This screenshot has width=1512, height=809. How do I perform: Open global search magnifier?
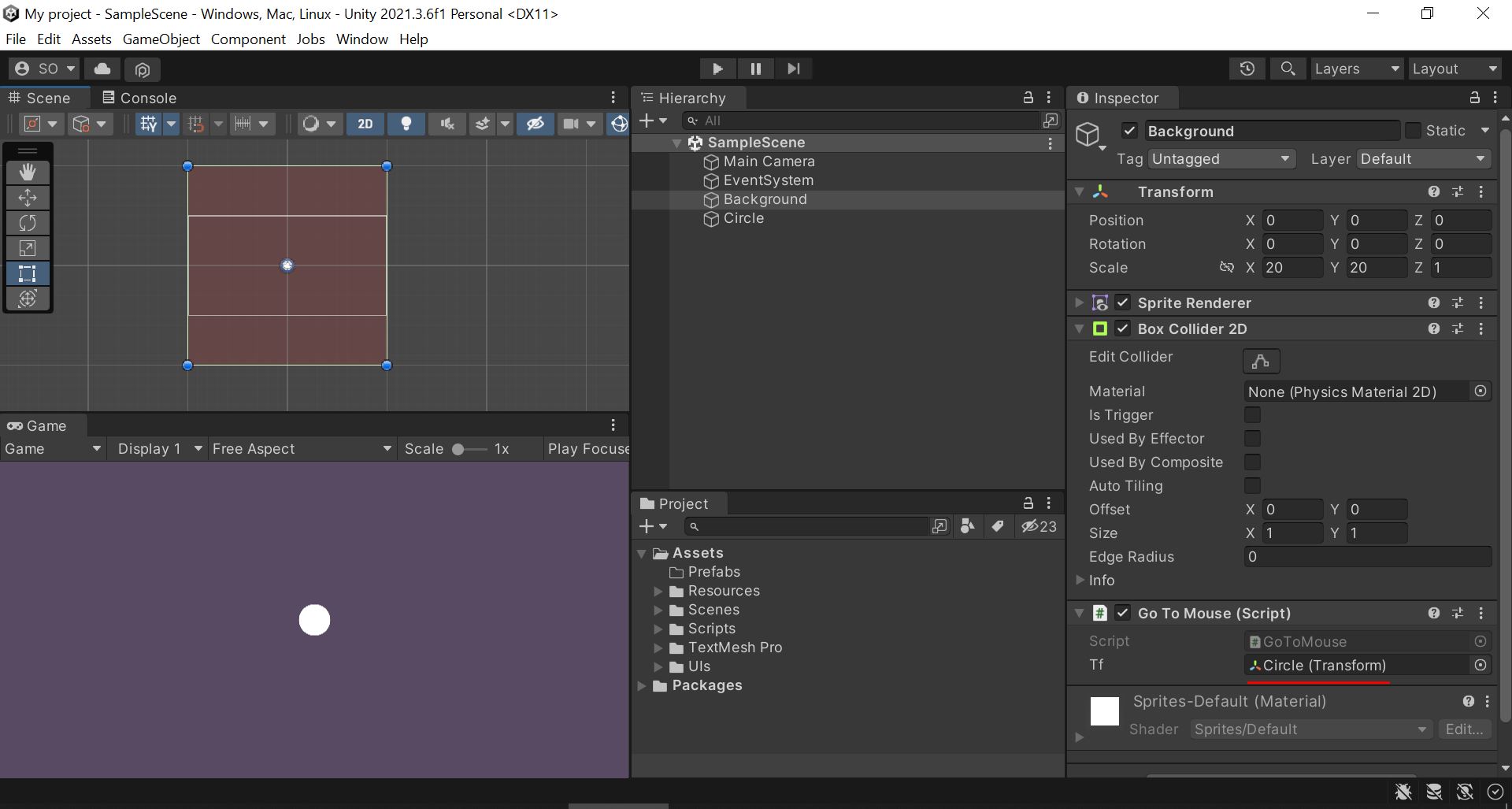(1288, 69)
